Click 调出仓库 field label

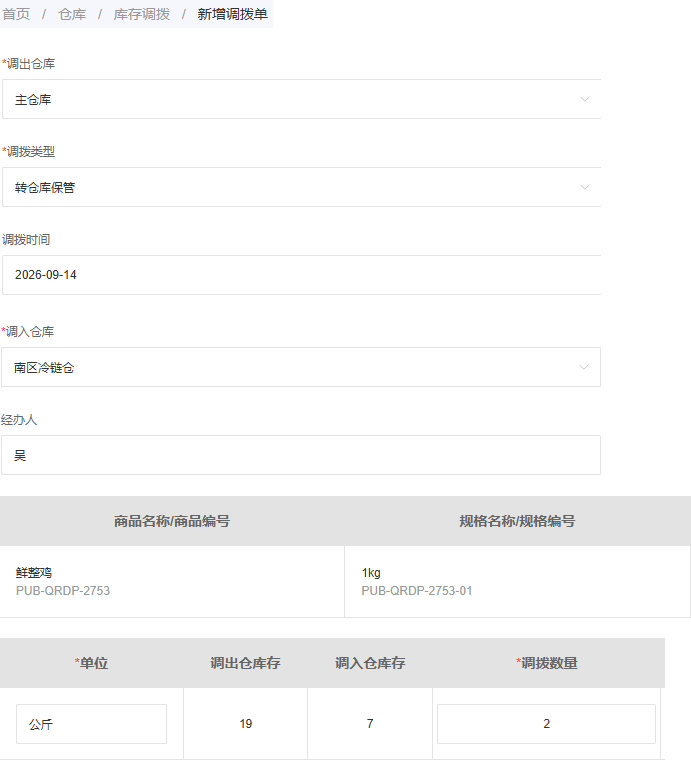[x=29, y=64]
